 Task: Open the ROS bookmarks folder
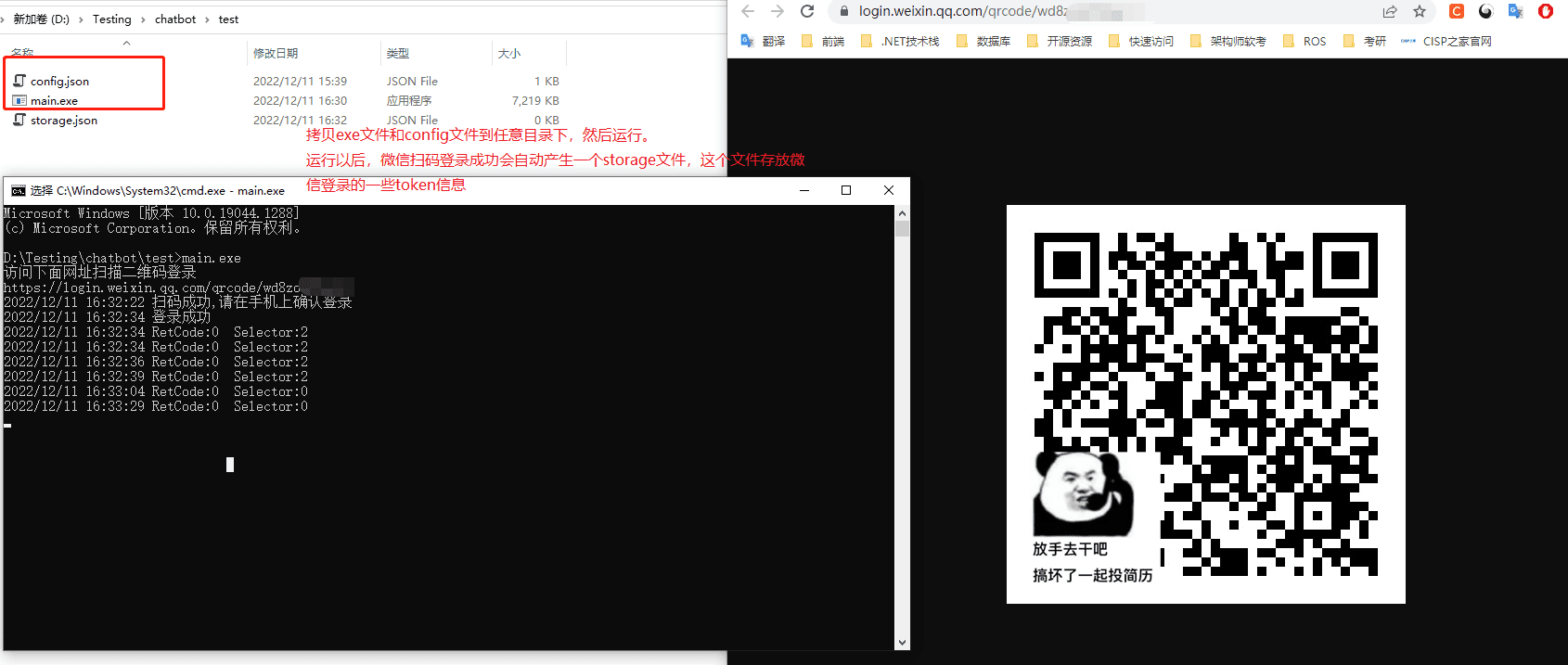(1305, 41)
